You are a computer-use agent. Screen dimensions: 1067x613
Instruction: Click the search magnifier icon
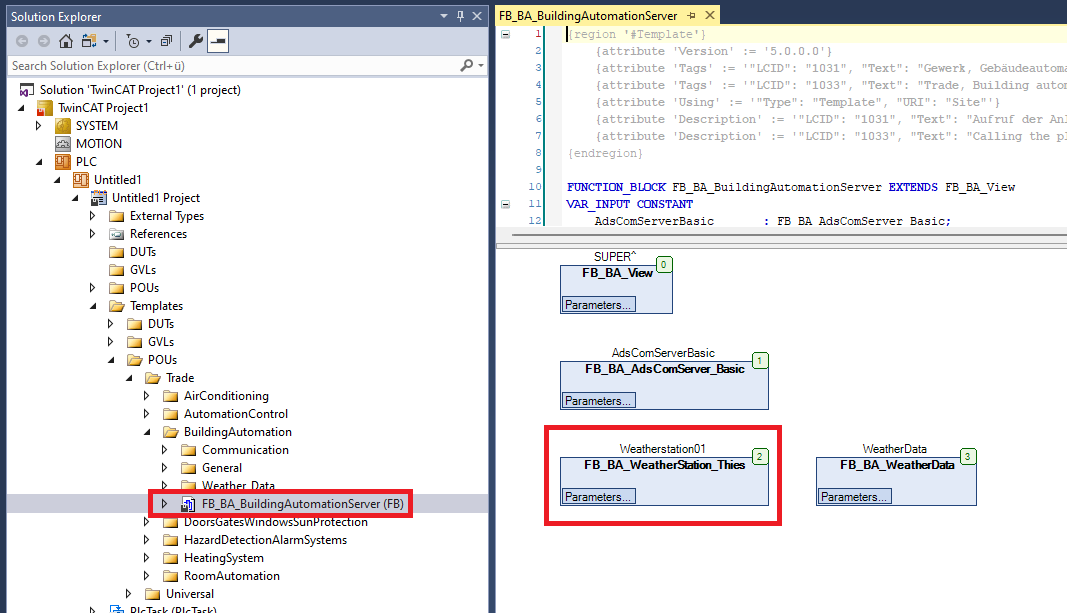(x=466, y=66)
